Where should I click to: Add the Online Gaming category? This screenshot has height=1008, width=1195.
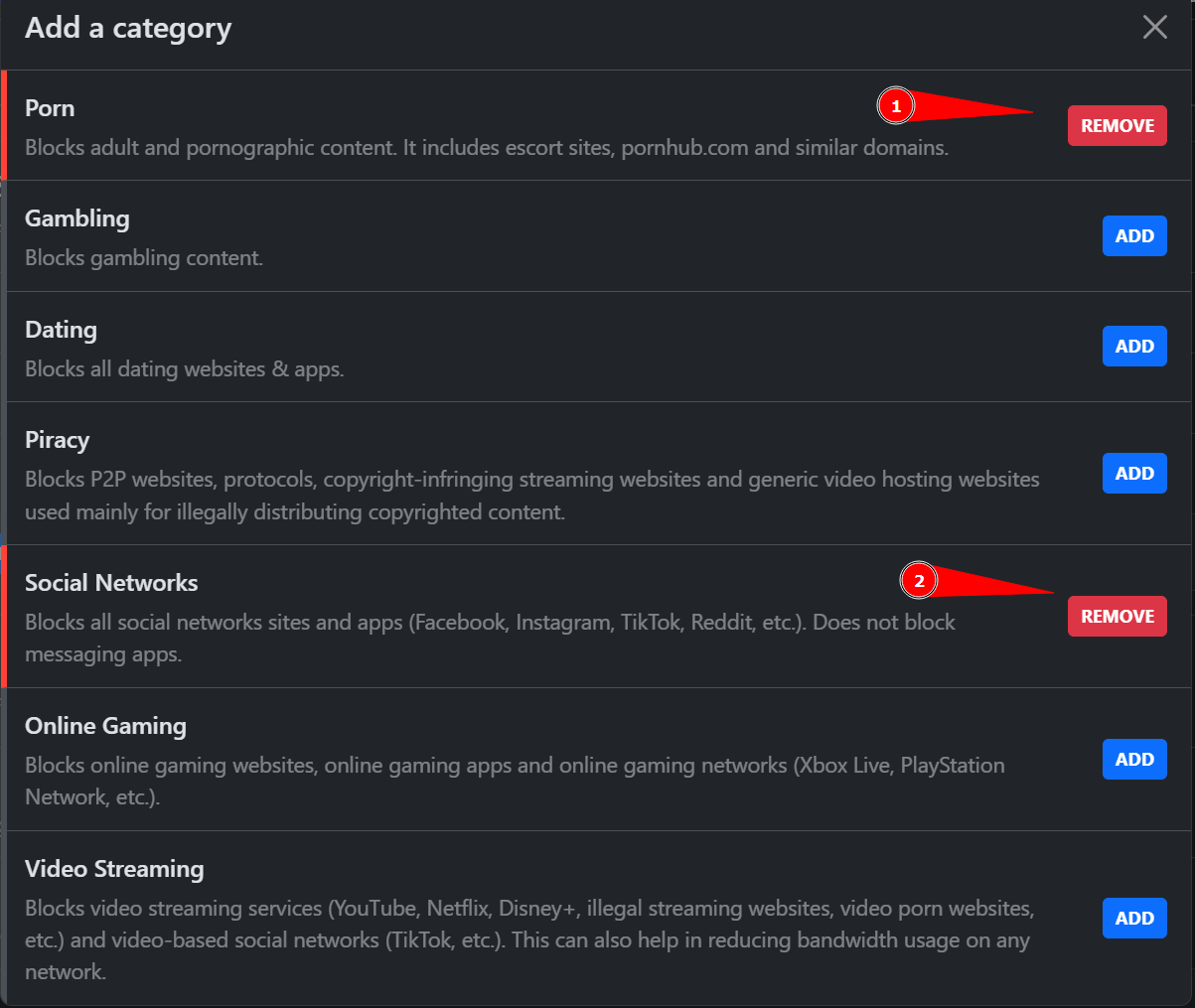coord(1134,760)
